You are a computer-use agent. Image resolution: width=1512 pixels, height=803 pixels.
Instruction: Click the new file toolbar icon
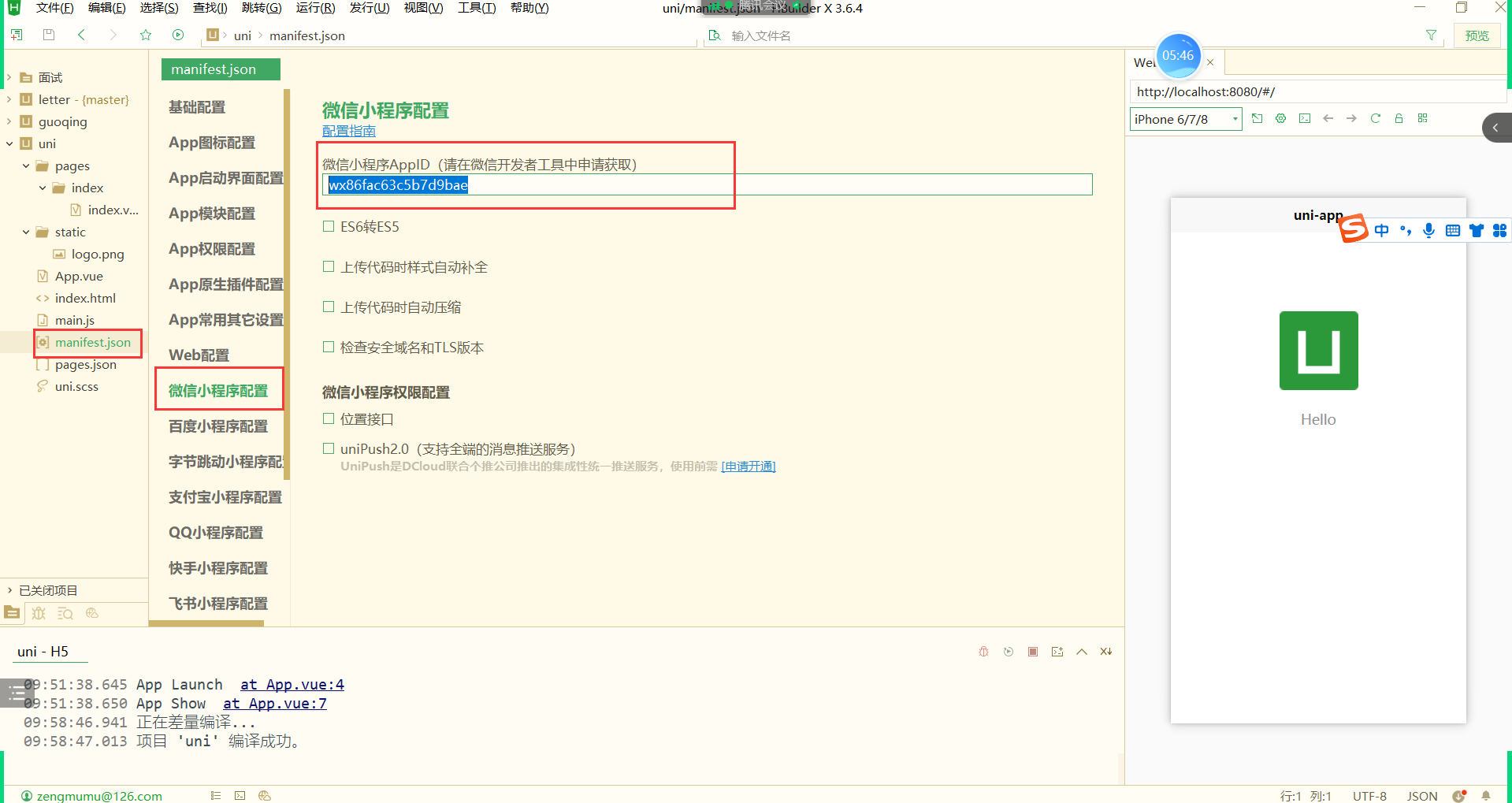point(17,35)
